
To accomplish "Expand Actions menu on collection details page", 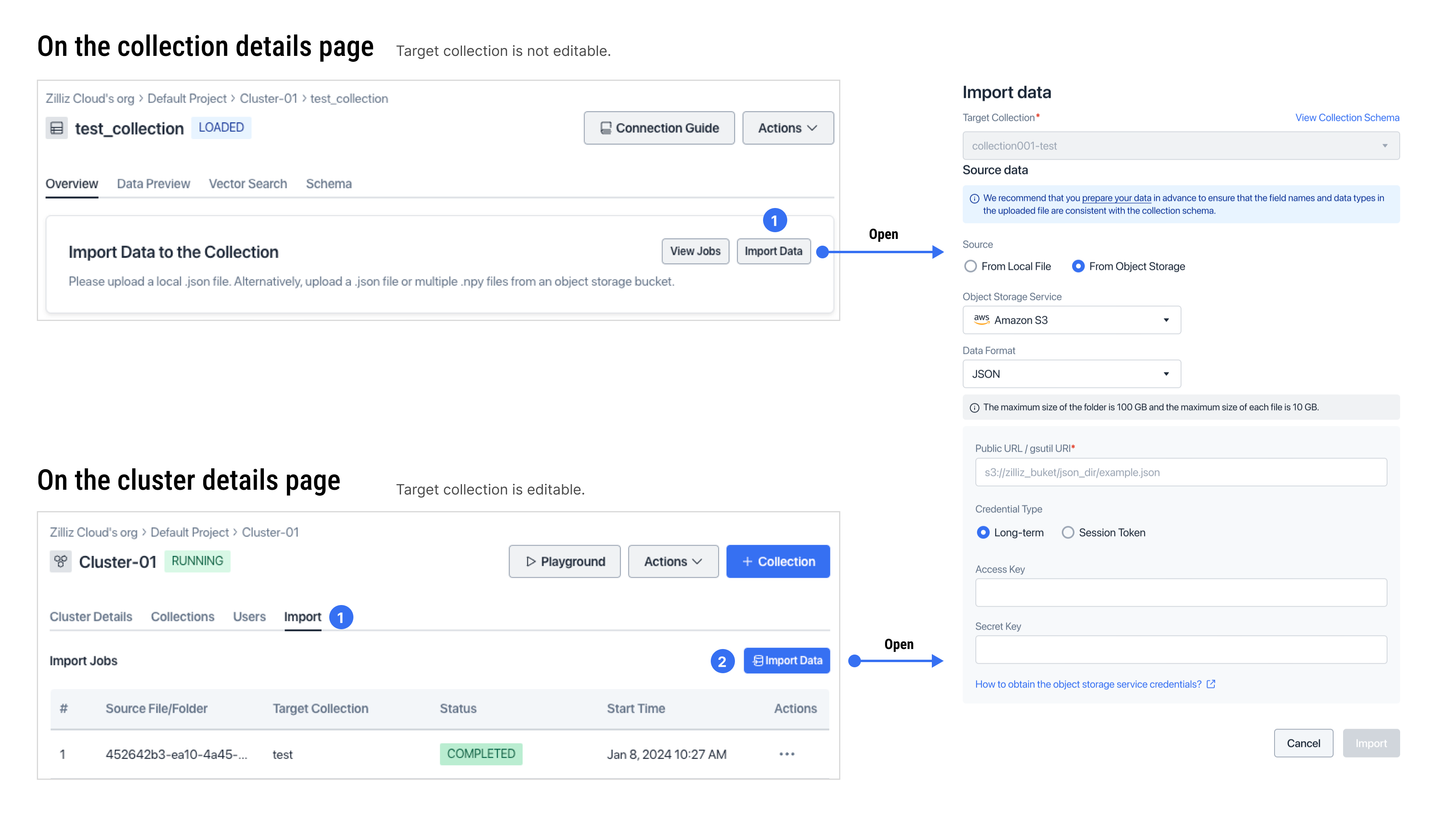I will point(788,128).
